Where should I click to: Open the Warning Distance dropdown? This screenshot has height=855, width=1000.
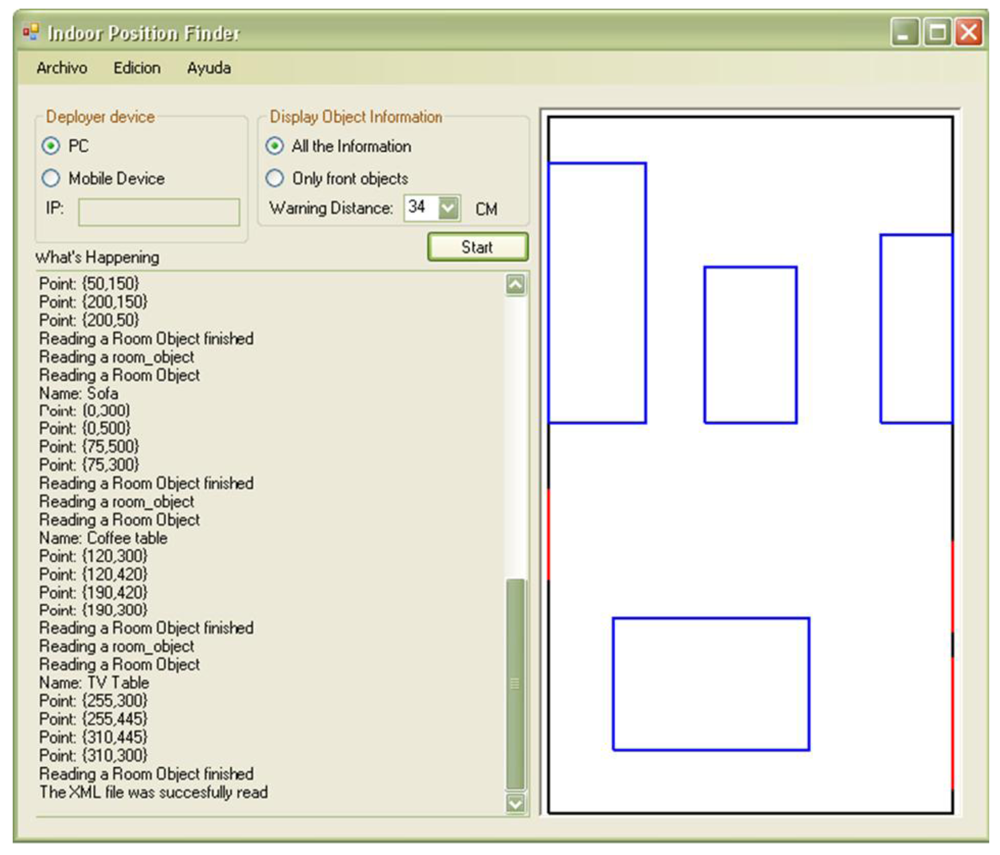point(448,208)
